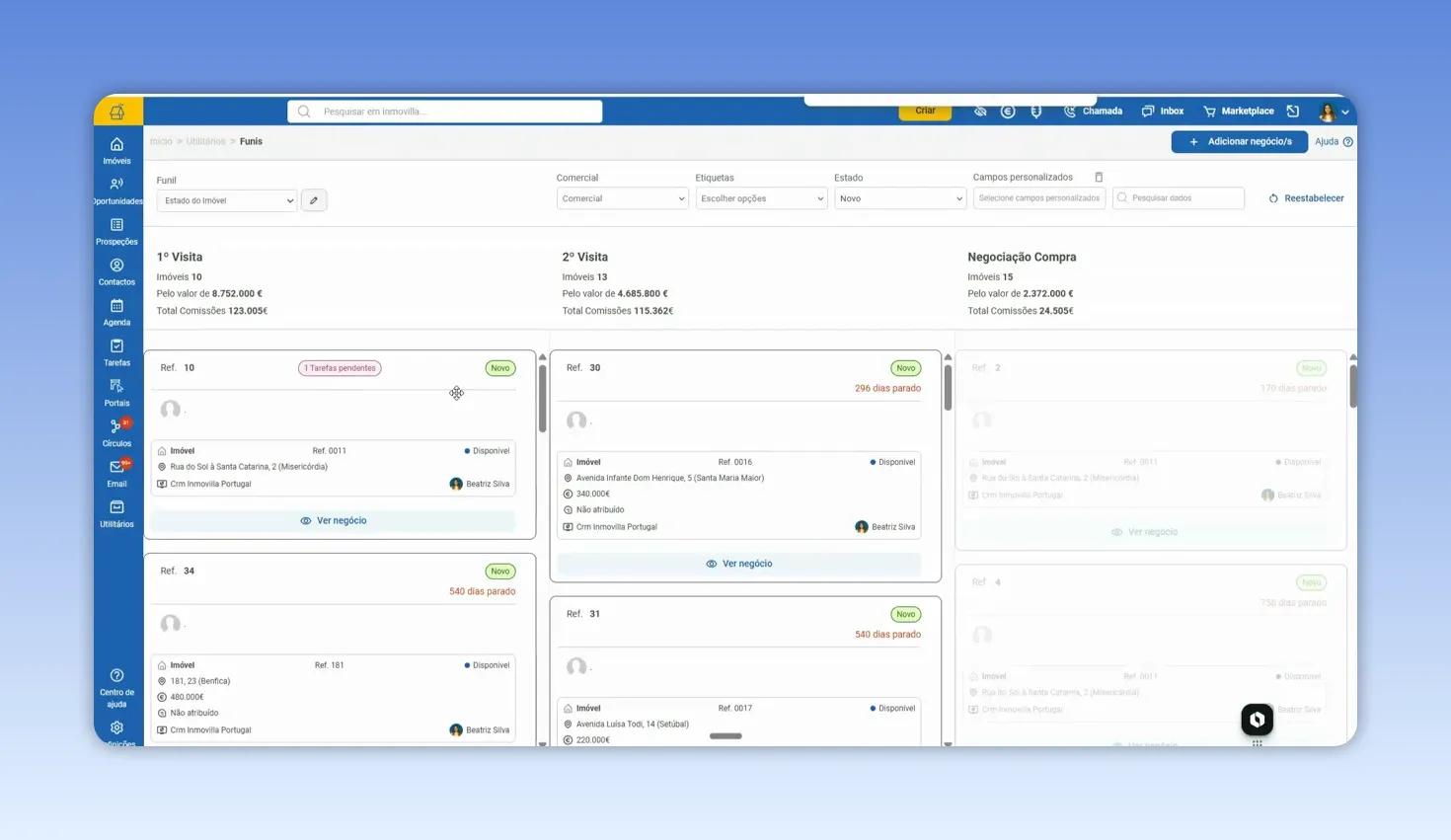1451x840 pixels.
Task: Click the Utilitários breadcrumb
Action: tap(205, 142)
